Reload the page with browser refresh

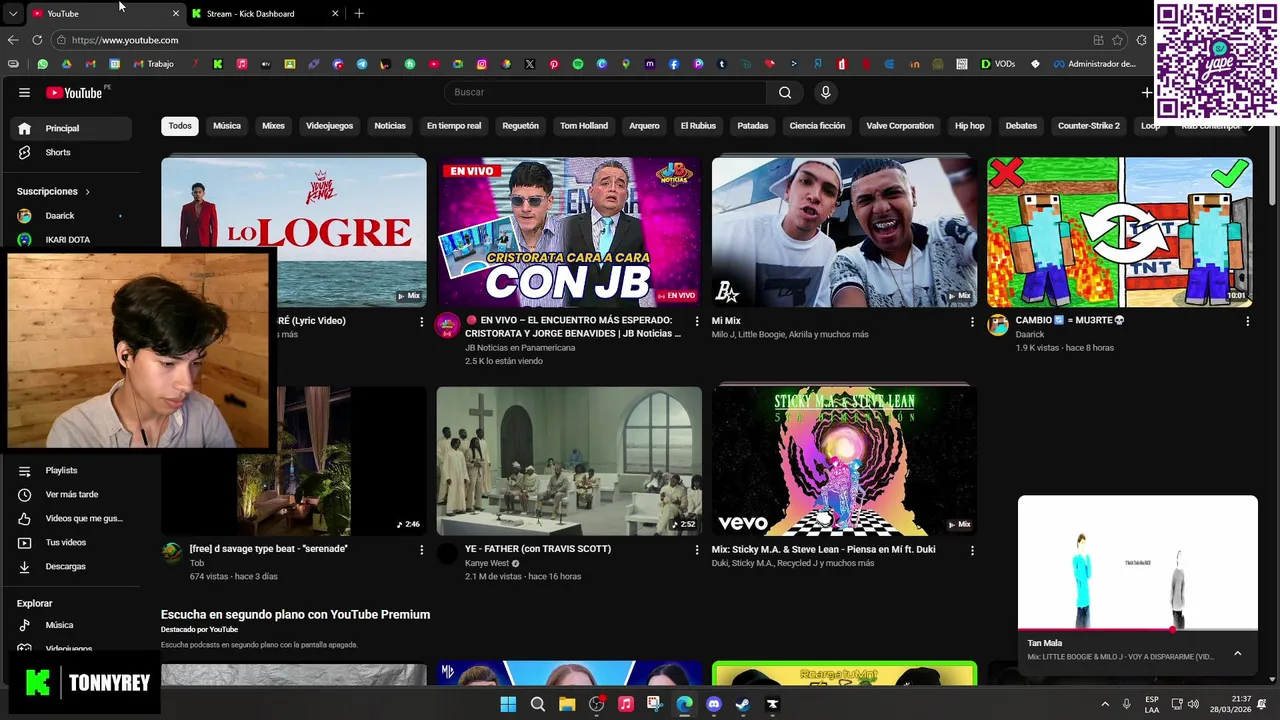[x=37, y=40]
